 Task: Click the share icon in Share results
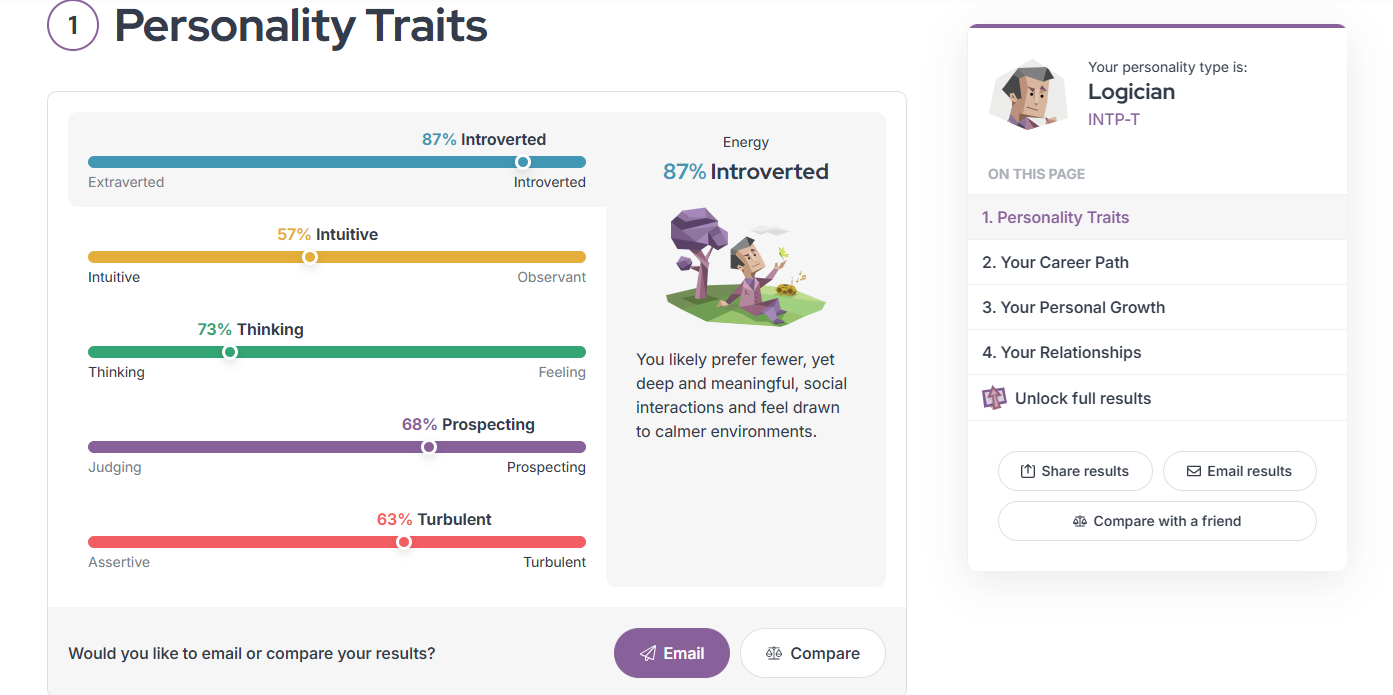[x=1027, y=471]
